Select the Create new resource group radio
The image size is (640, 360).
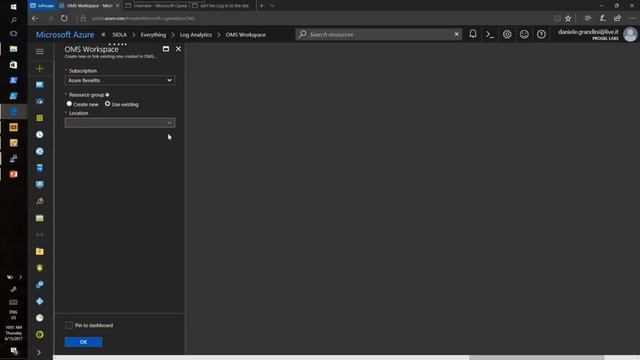69,104
